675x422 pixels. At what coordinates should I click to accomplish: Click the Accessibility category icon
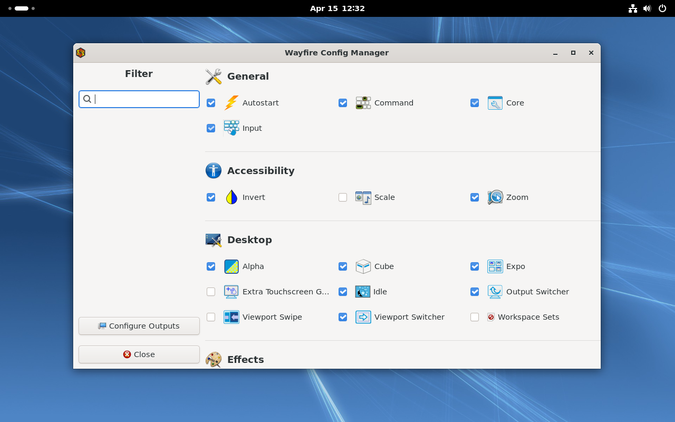(214, 171)
